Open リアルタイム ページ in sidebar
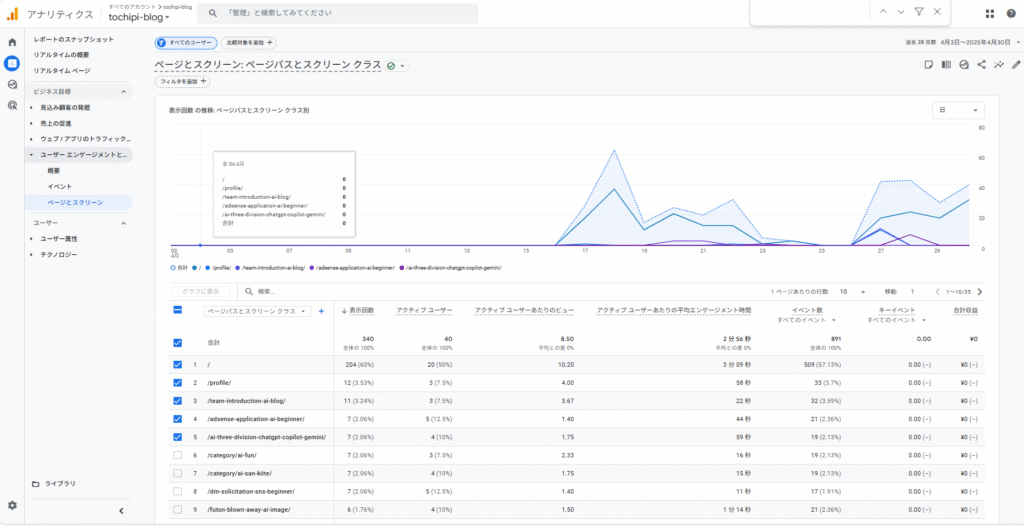The height and width of the screenshot is (526, 1024). pyautogui.click(x=62, y=71)
